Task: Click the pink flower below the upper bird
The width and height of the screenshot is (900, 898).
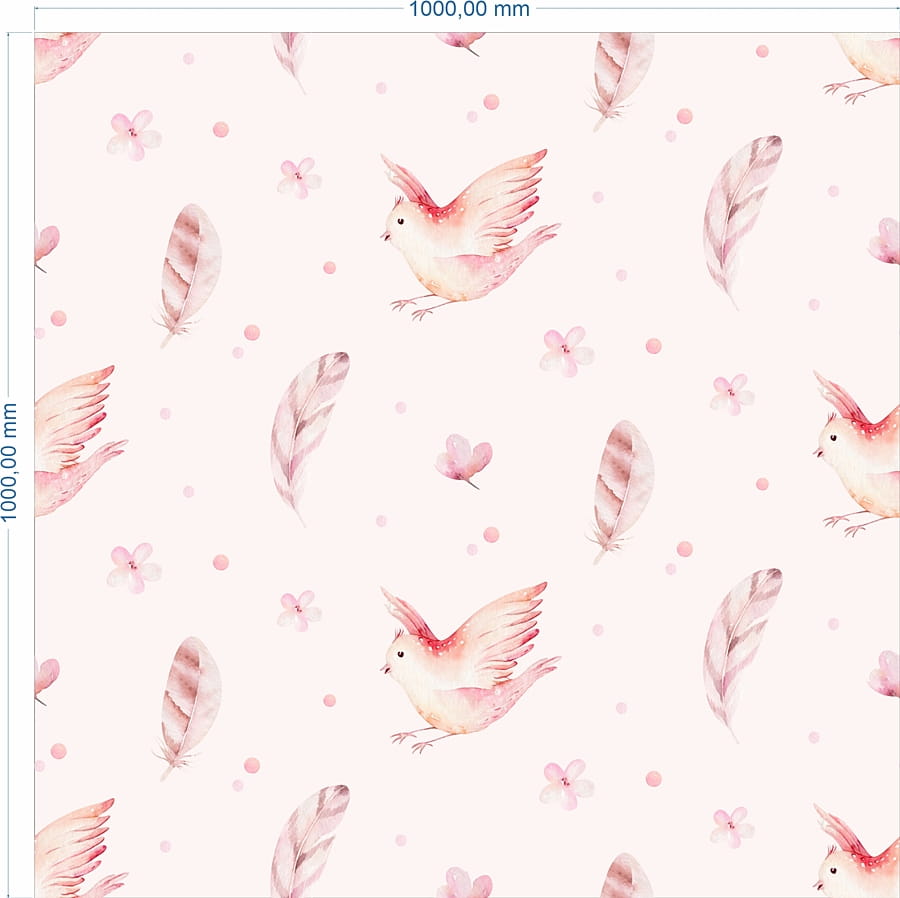Action: click(567, 352)
